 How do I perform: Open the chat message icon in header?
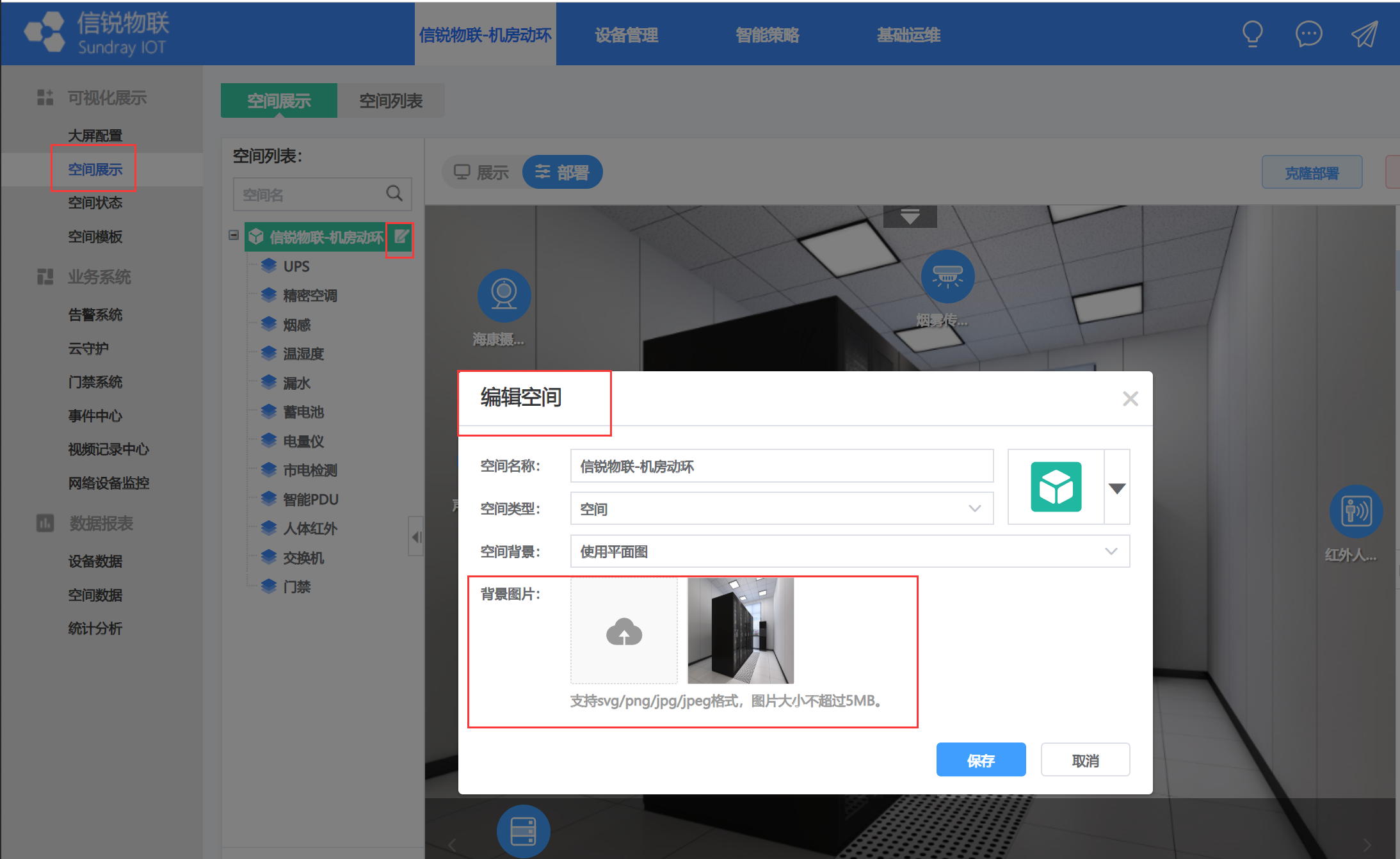coord(1308,34)
